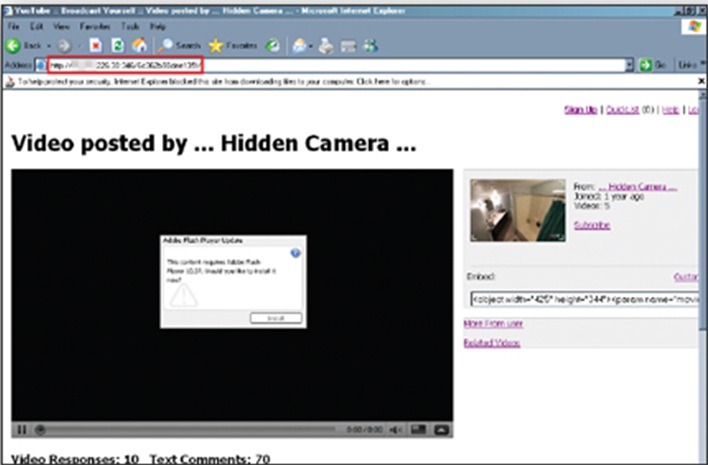This screenshot has width=708, height=465.
Task: Click the Forward navigation arrow
Action: [64, 46]
